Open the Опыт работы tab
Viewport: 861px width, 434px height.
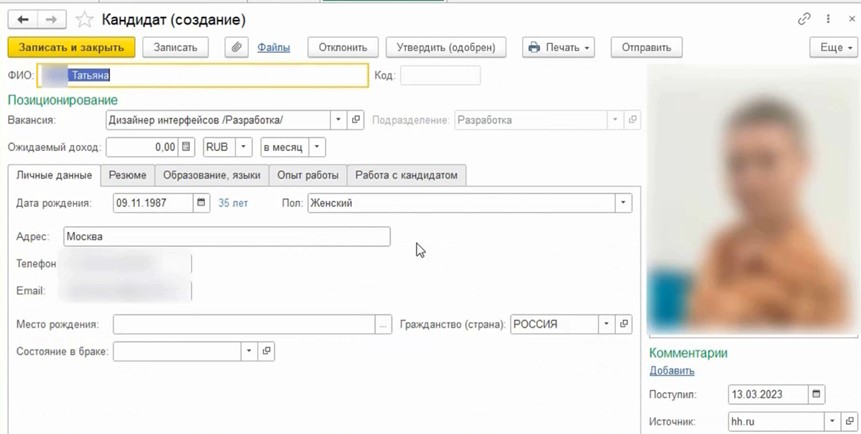tap(308, 175)
